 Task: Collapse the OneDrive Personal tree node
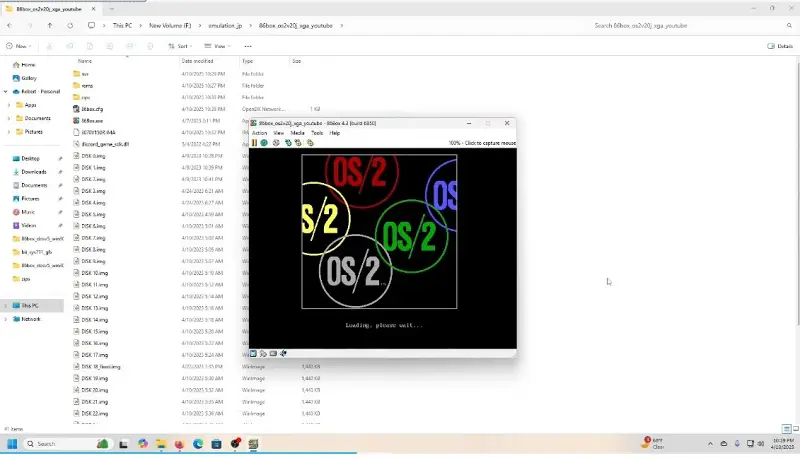tap(6, 92)
